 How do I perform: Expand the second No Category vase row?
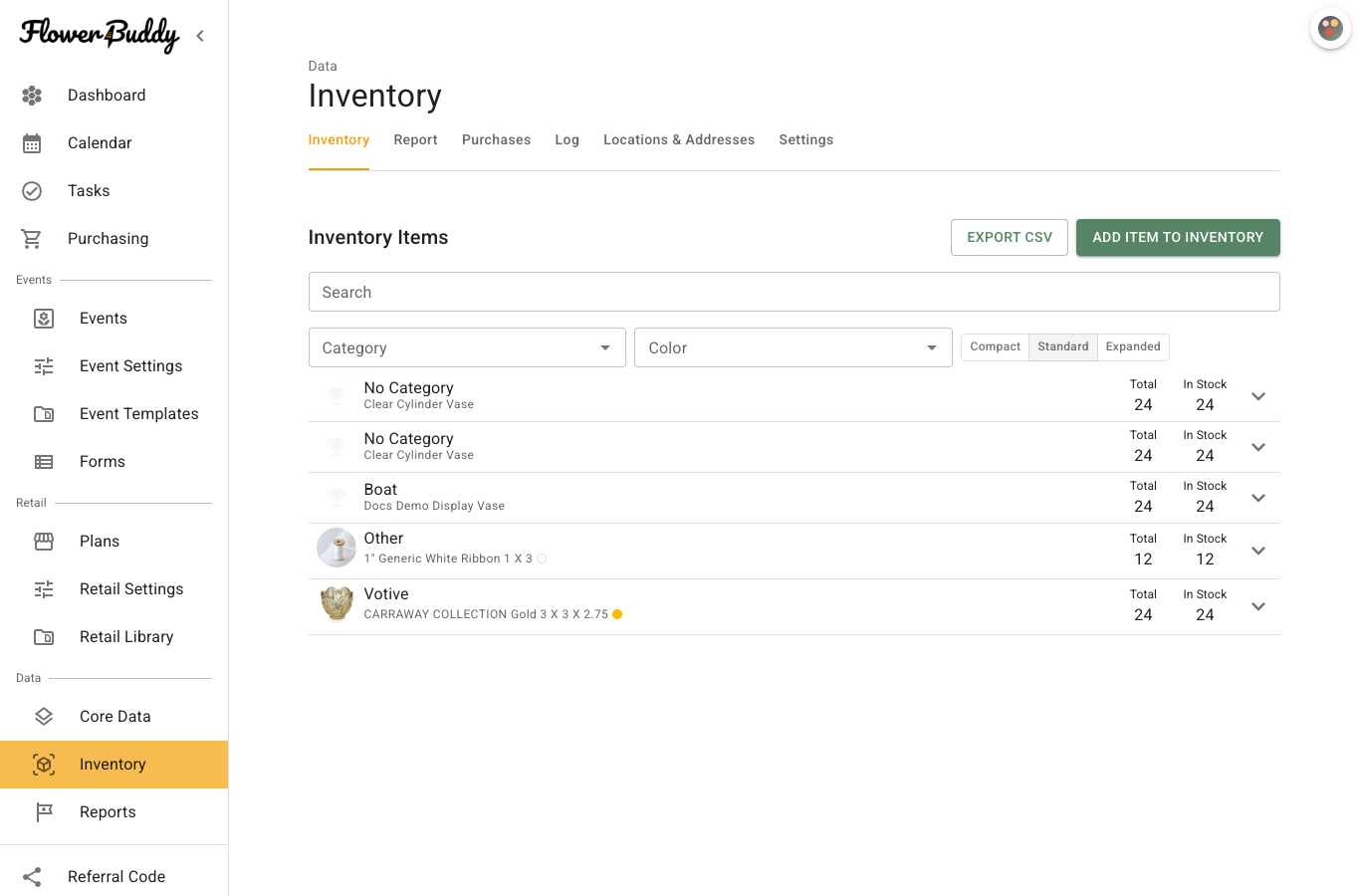pyautogui.click(x=1258, y=447)
